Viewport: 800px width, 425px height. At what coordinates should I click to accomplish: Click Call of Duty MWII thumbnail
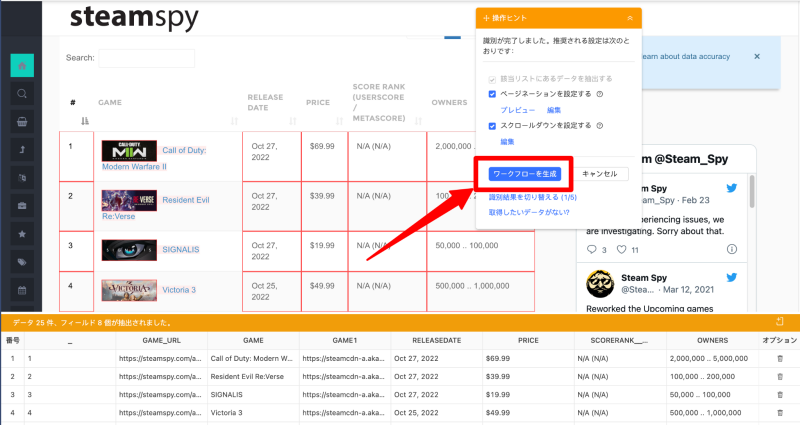point(129,151)
